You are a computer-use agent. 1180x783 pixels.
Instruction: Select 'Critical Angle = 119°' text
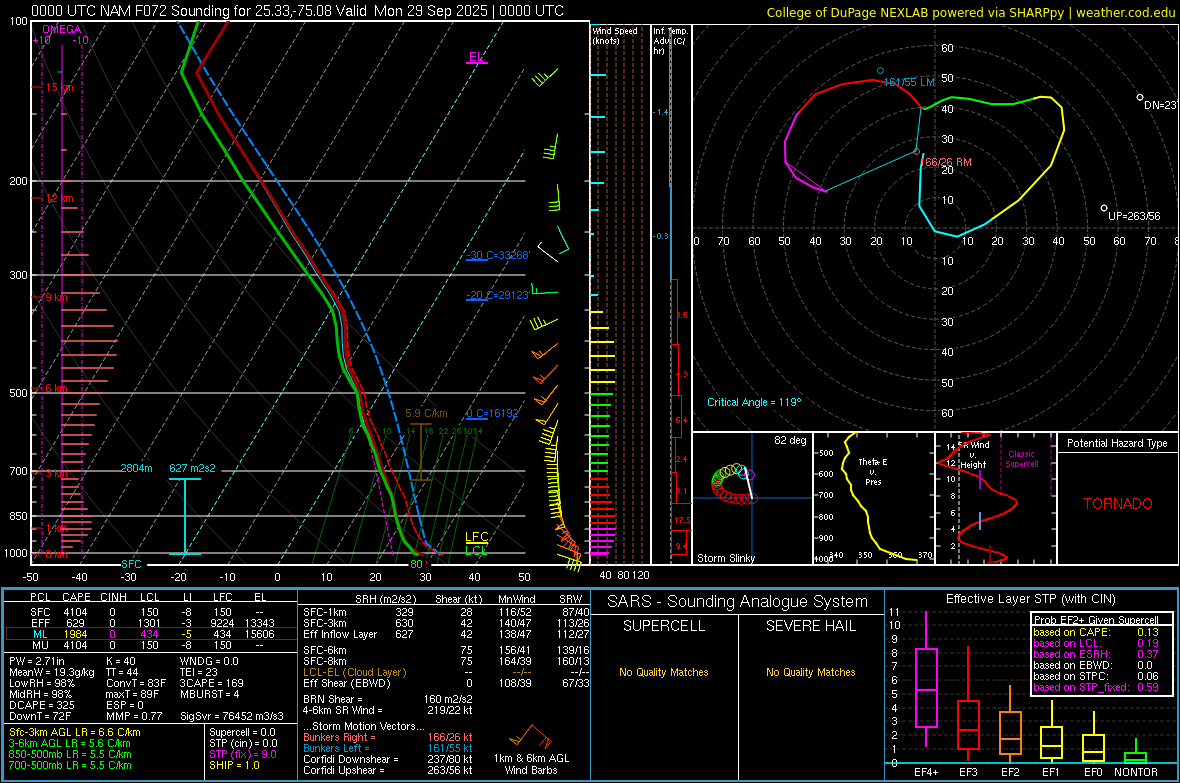[754, 402]
